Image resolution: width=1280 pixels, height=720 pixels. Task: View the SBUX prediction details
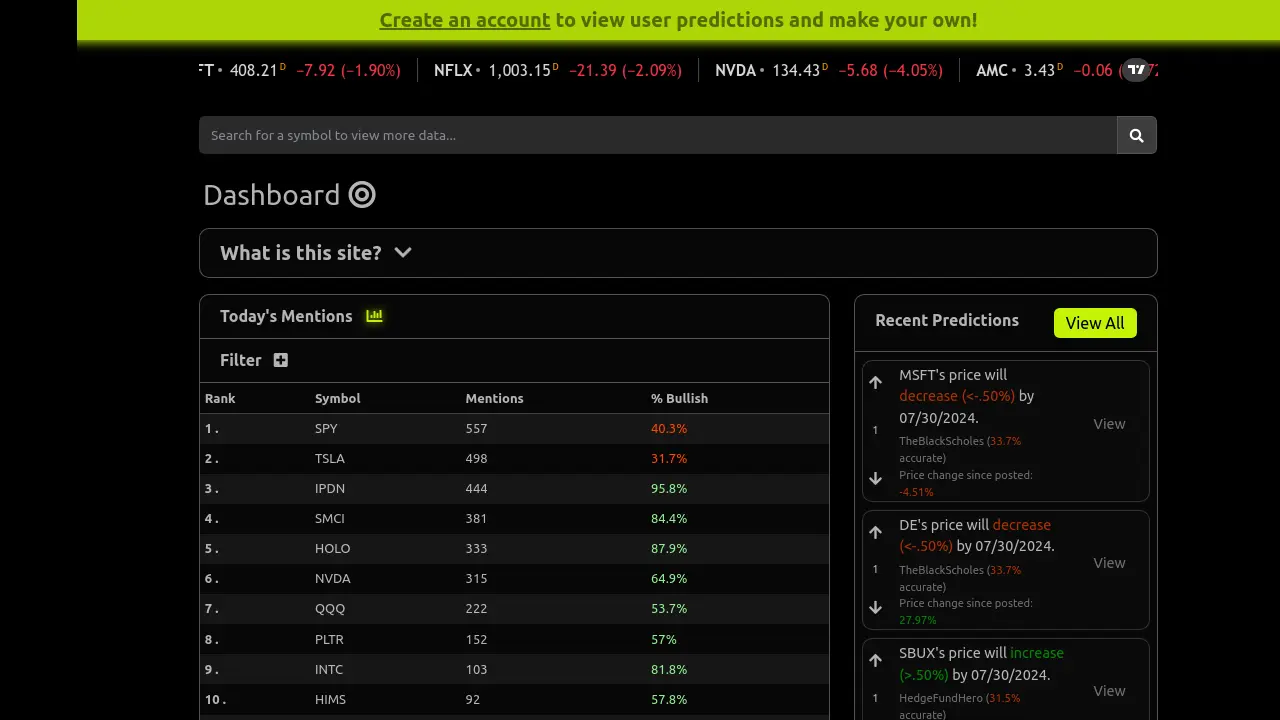[1109, 691]
